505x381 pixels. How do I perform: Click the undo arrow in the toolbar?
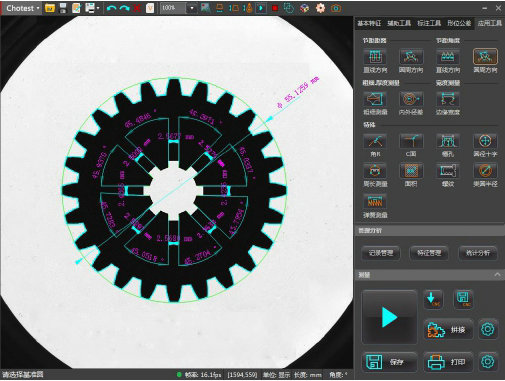click(111, 8)
